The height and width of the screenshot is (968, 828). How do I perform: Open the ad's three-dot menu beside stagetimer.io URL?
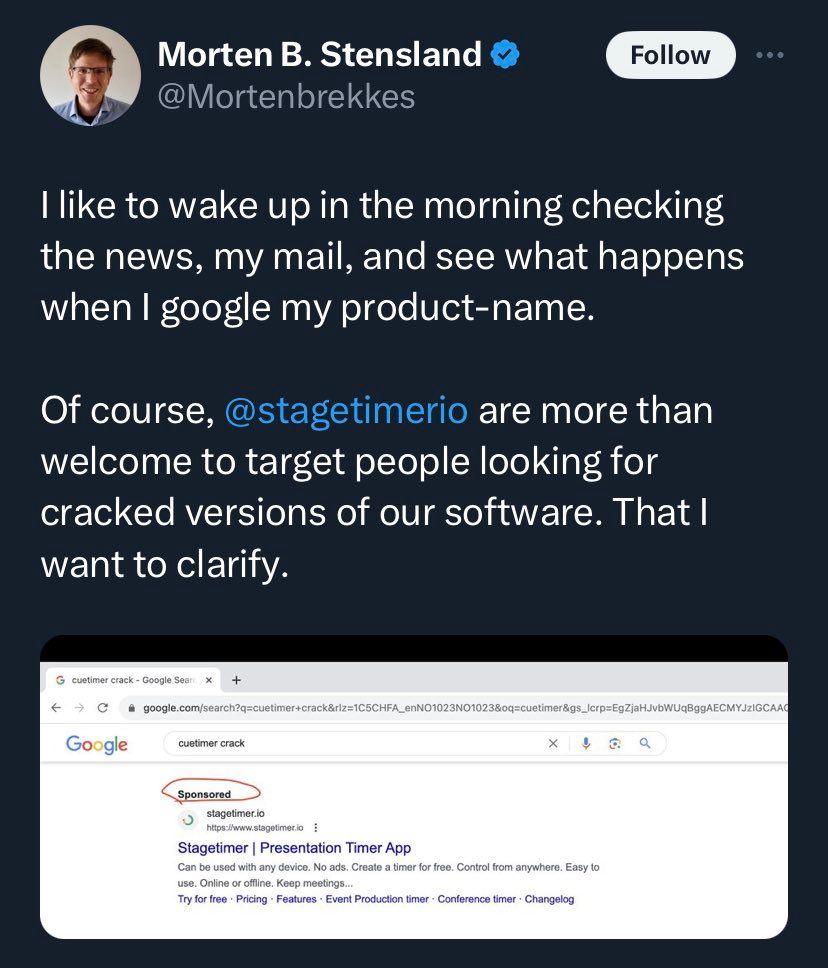click(317, 828)
